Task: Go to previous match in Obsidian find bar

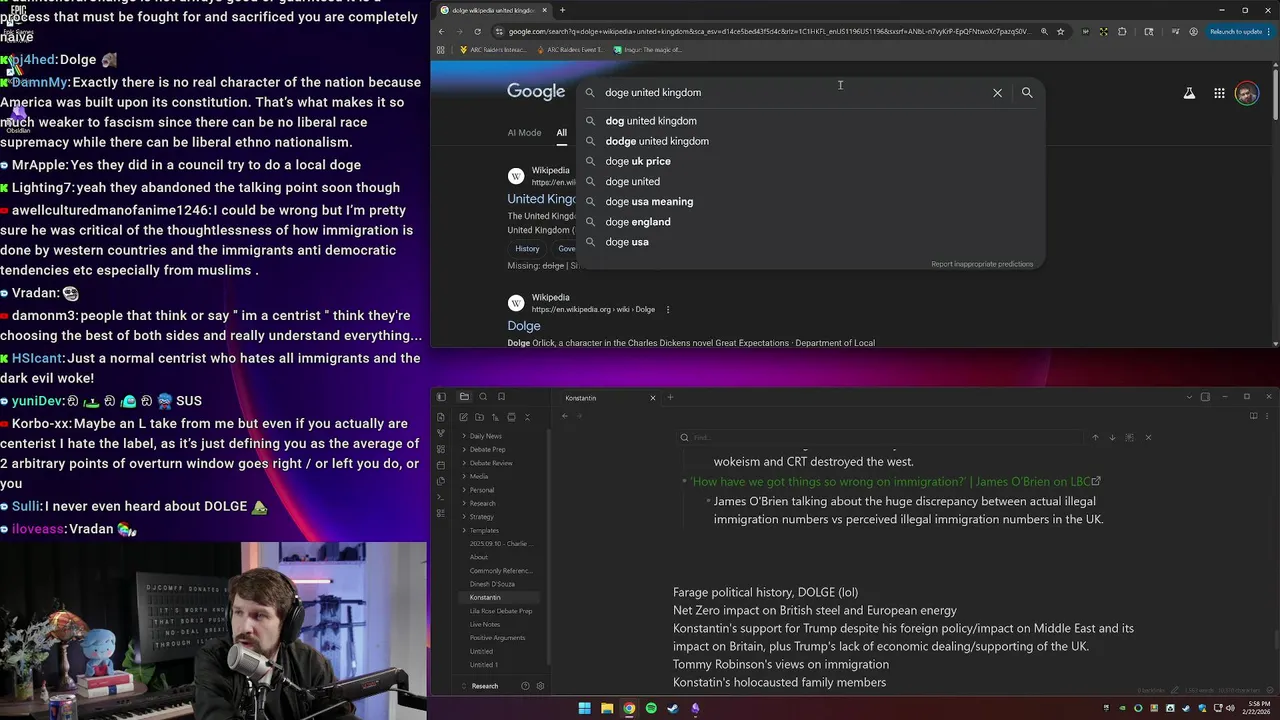Action: pyautogui.click(x=1095, y=437)
